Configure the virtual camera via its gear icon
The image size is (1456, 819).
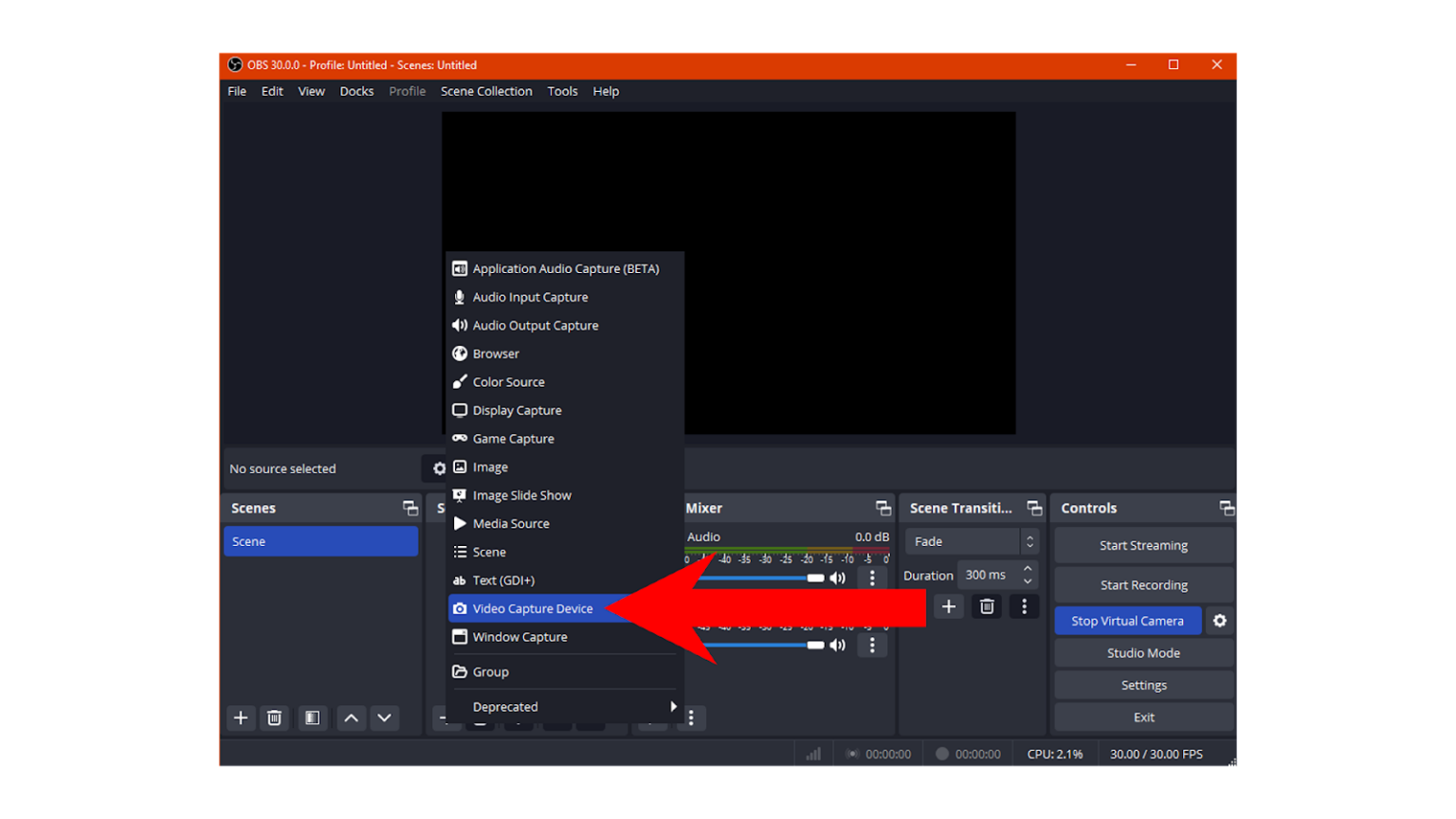[x=1220, y=620]
